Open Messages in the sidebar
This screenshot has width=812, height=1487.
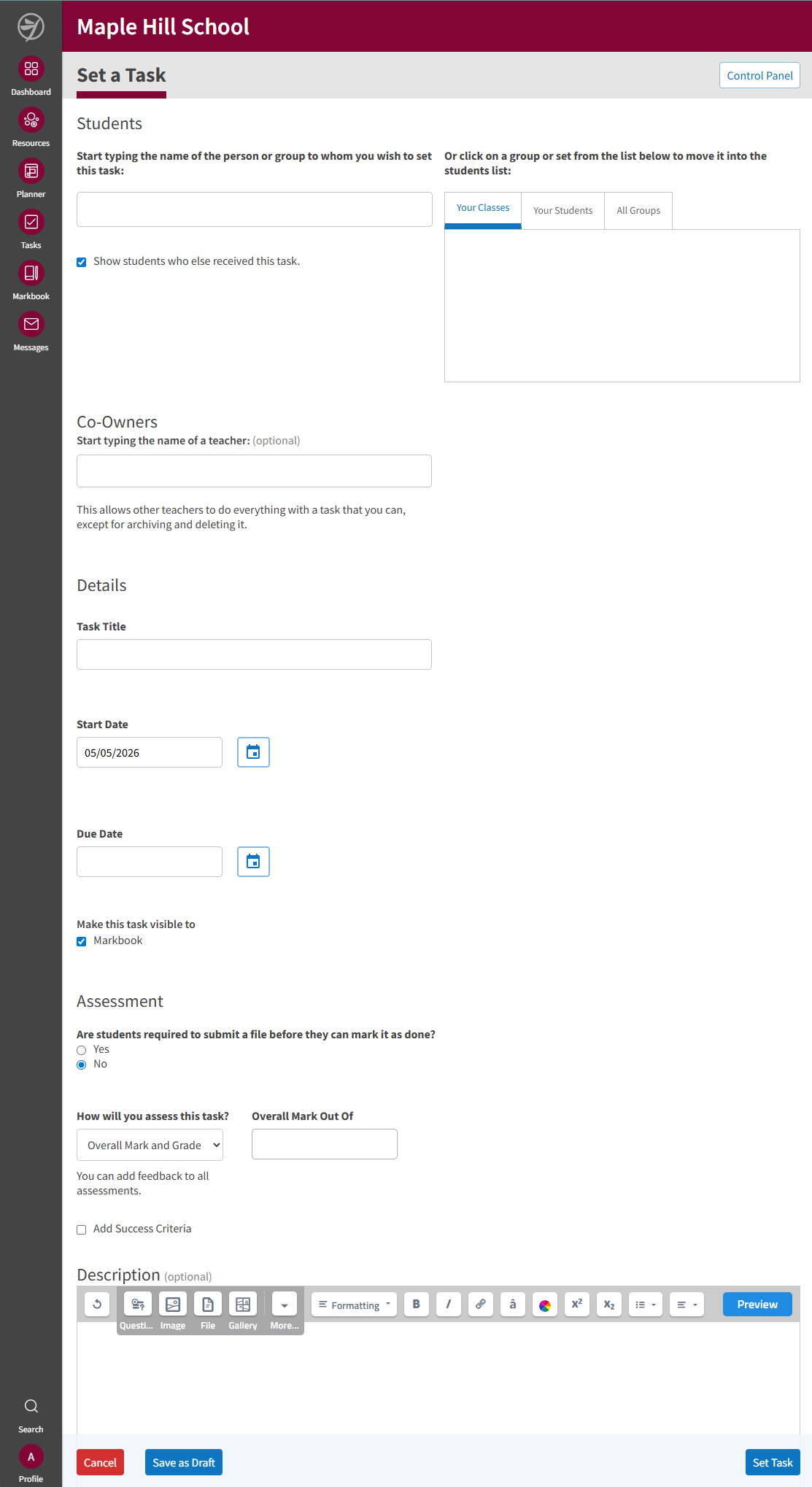pyautogui.click(x=31, y=331)
